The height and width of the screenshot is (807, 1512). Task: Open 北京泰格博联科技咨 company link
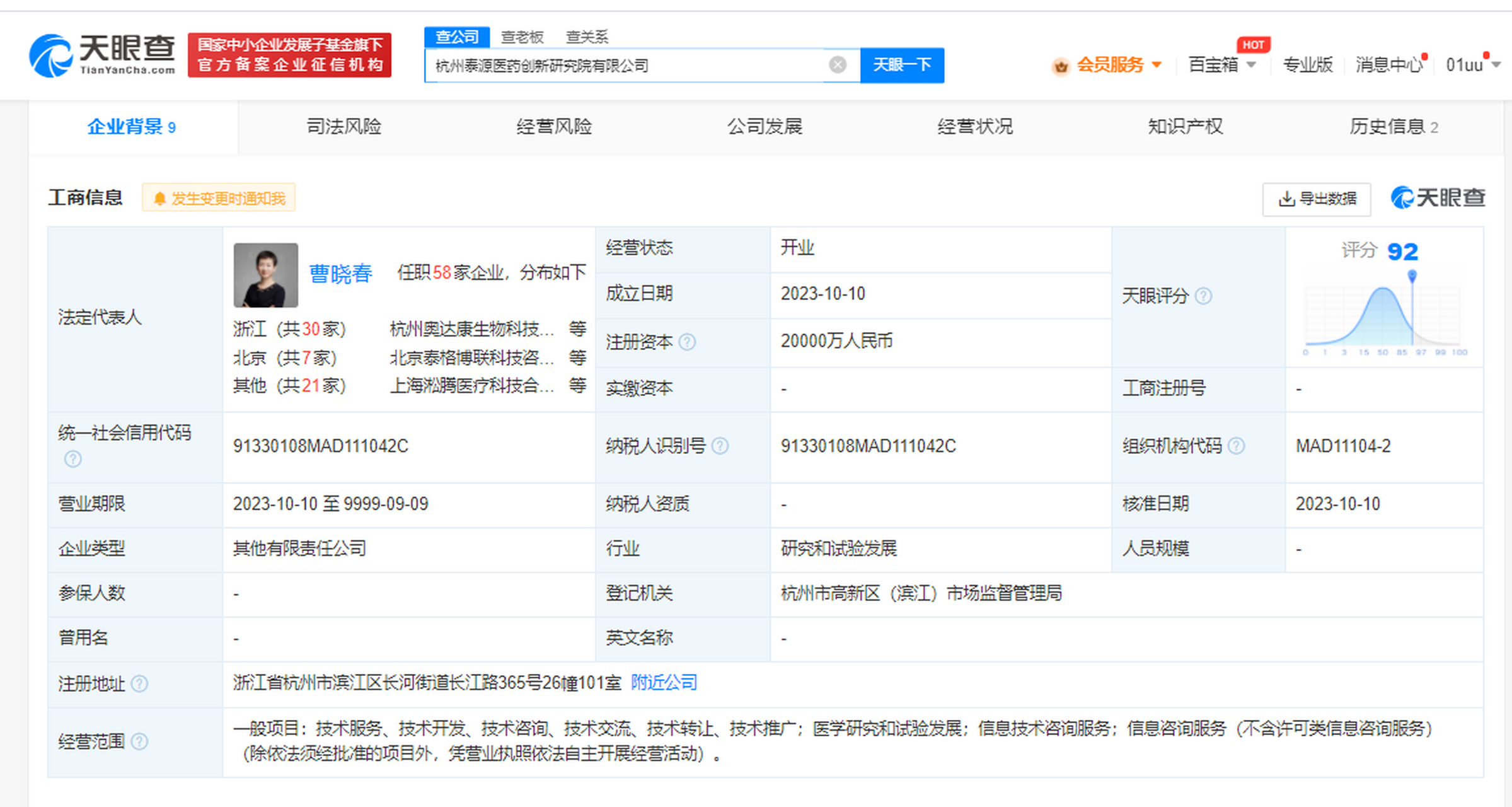471,357
